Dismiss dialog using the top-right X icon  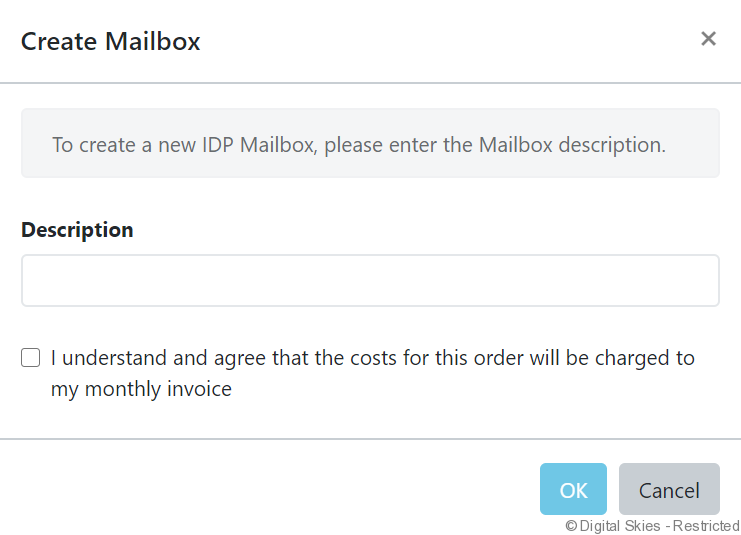(x=708, y=39)
